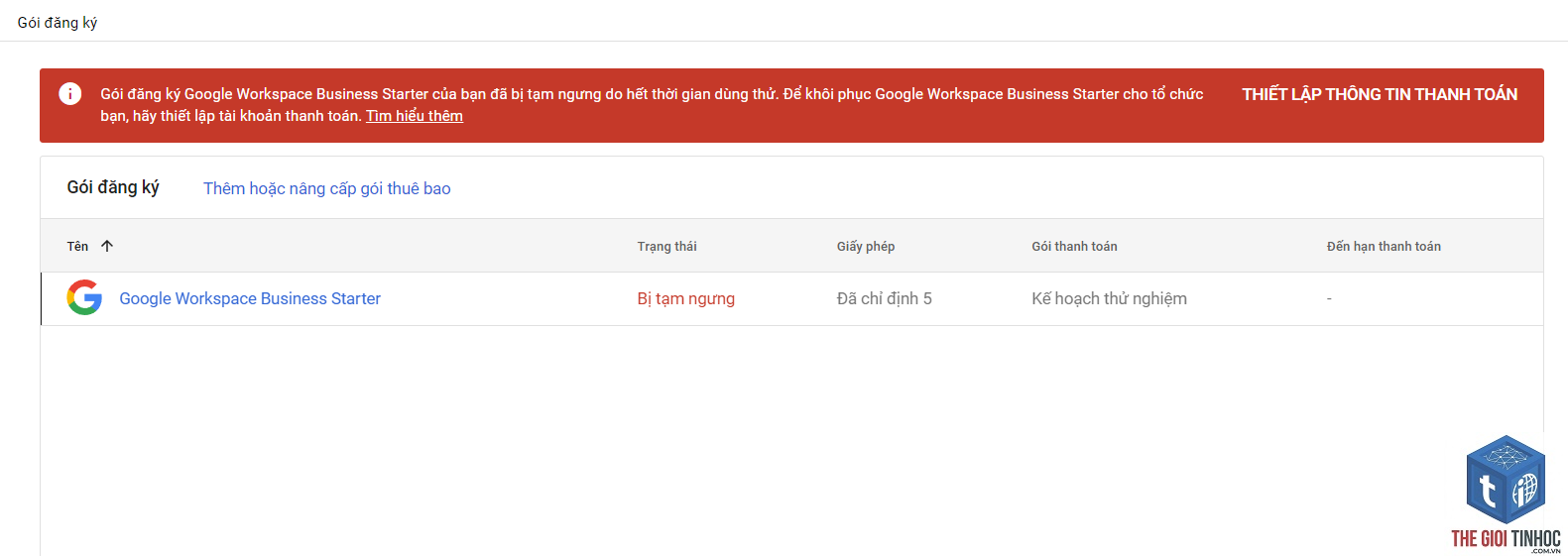Click the Google logo in subscription row
1568x556 pixels.
(x=84, y=297)
